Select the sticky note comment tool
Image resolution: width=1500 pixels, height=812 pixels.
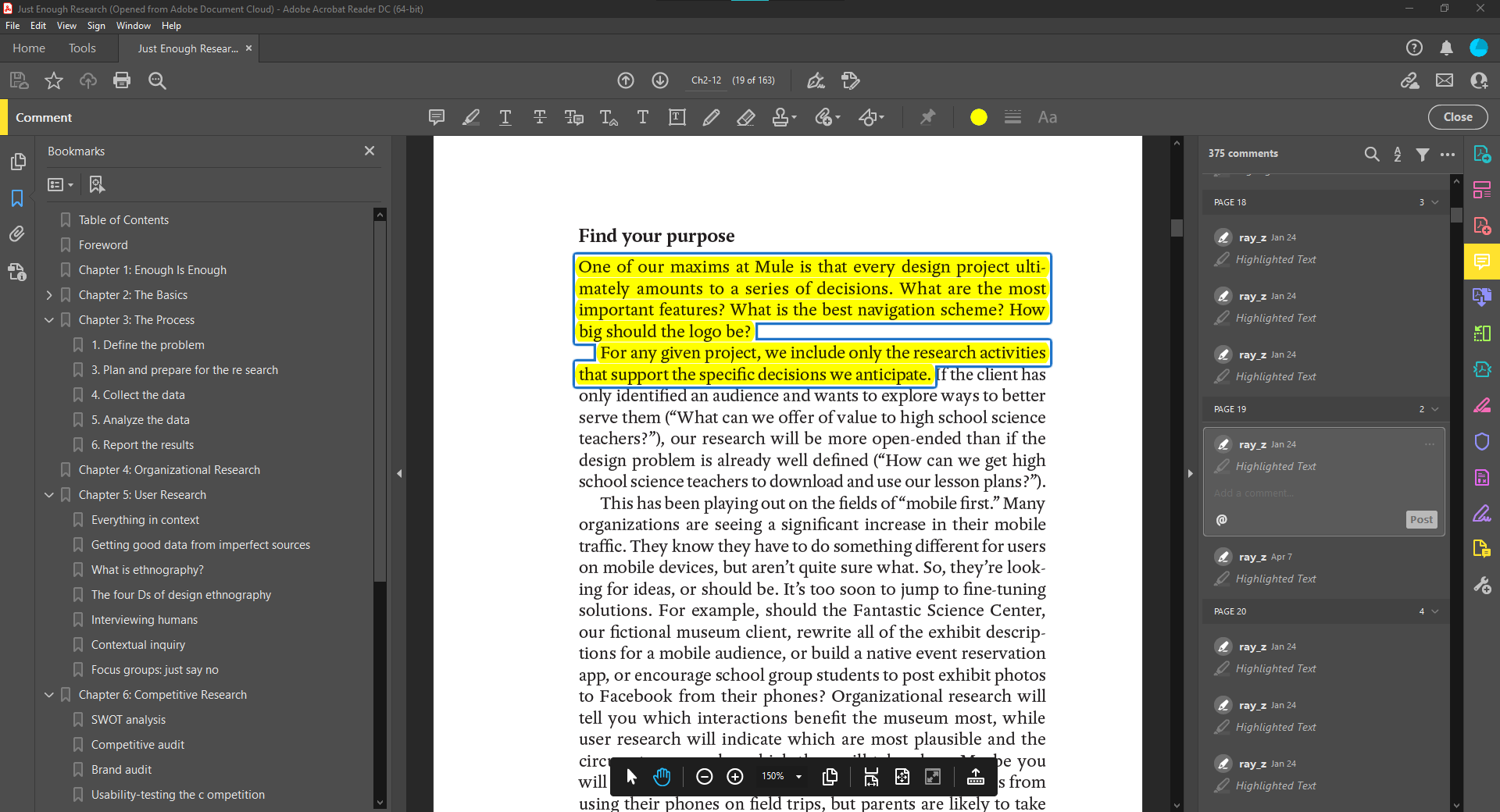click(437, 117)
